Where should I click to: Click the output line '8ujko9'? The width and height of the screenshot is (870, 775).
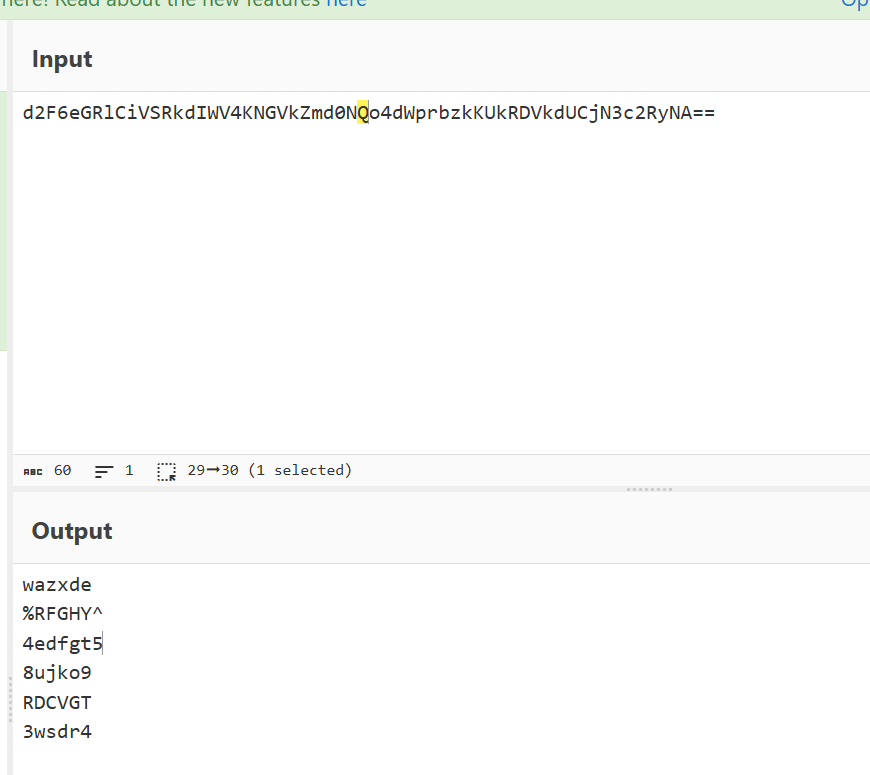[x=57, y=673]
